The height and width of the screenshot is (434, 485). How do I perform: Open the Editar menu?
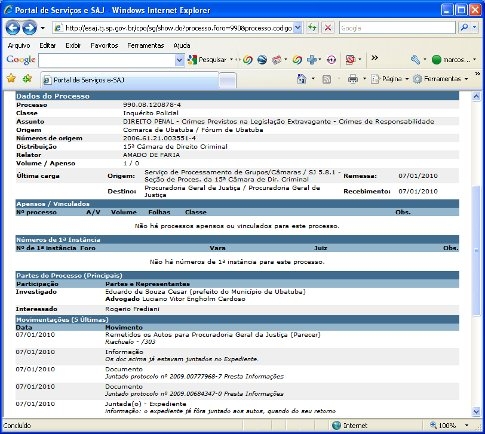pyautogui.click(x=47, y=45)
